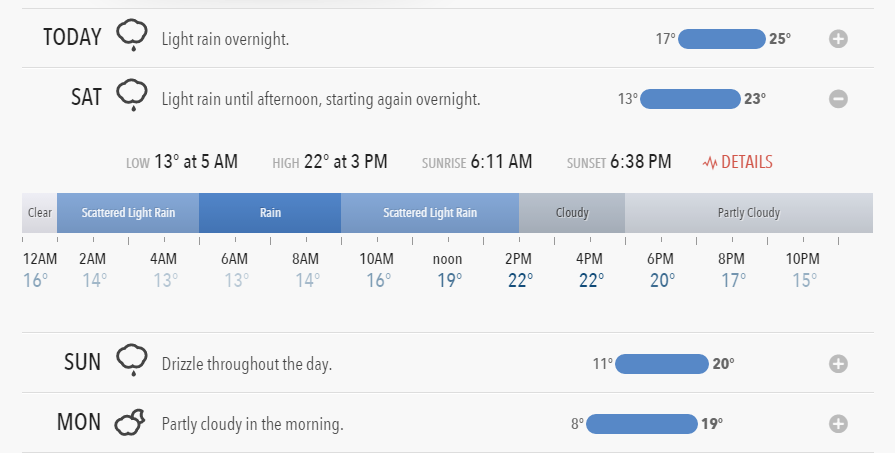Click the partly cloudy icon next to MON
895x453 pixels.
coord(130,423)
